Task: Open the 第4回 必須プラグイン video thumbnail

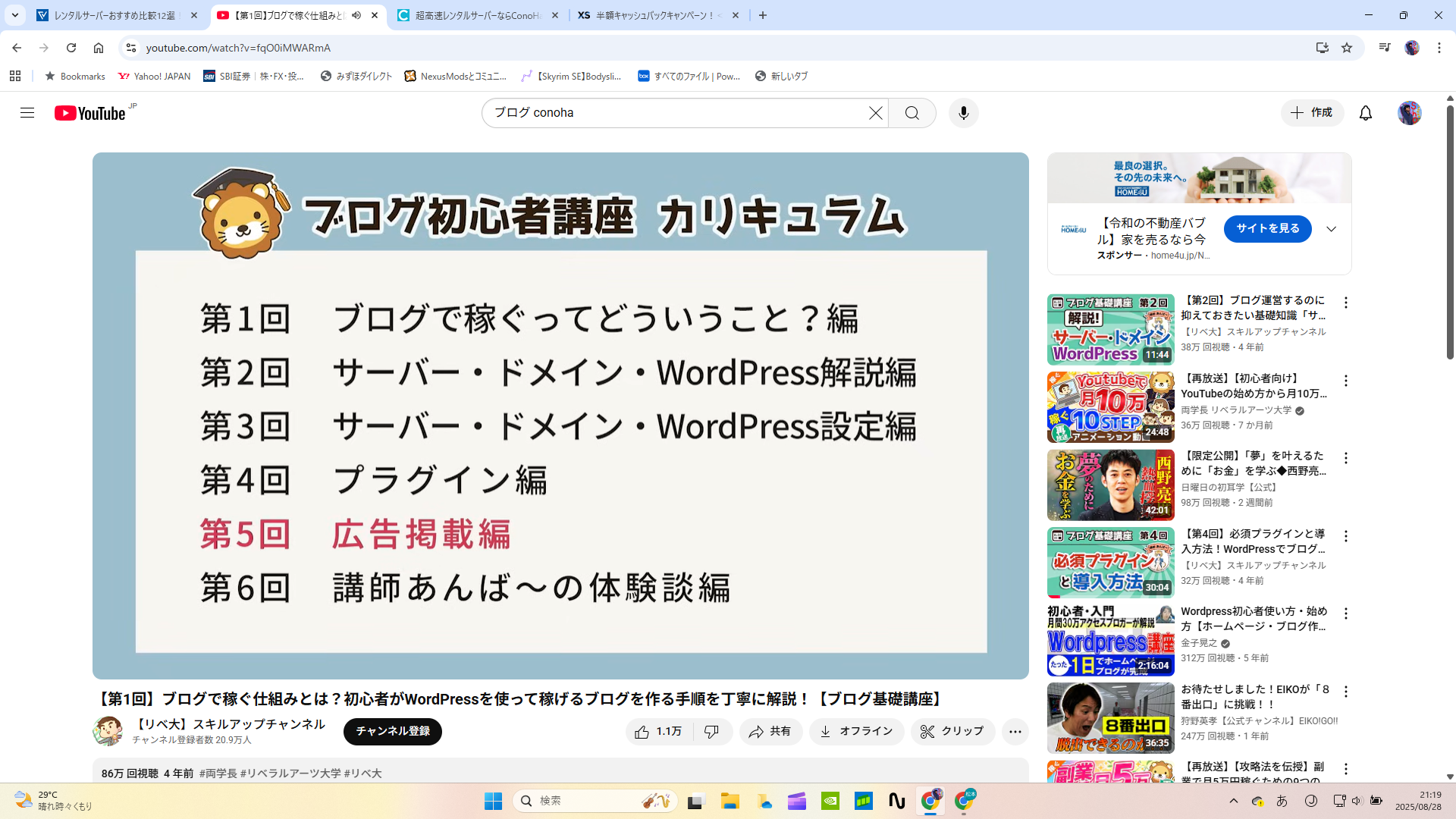Action: [1110, 562]
